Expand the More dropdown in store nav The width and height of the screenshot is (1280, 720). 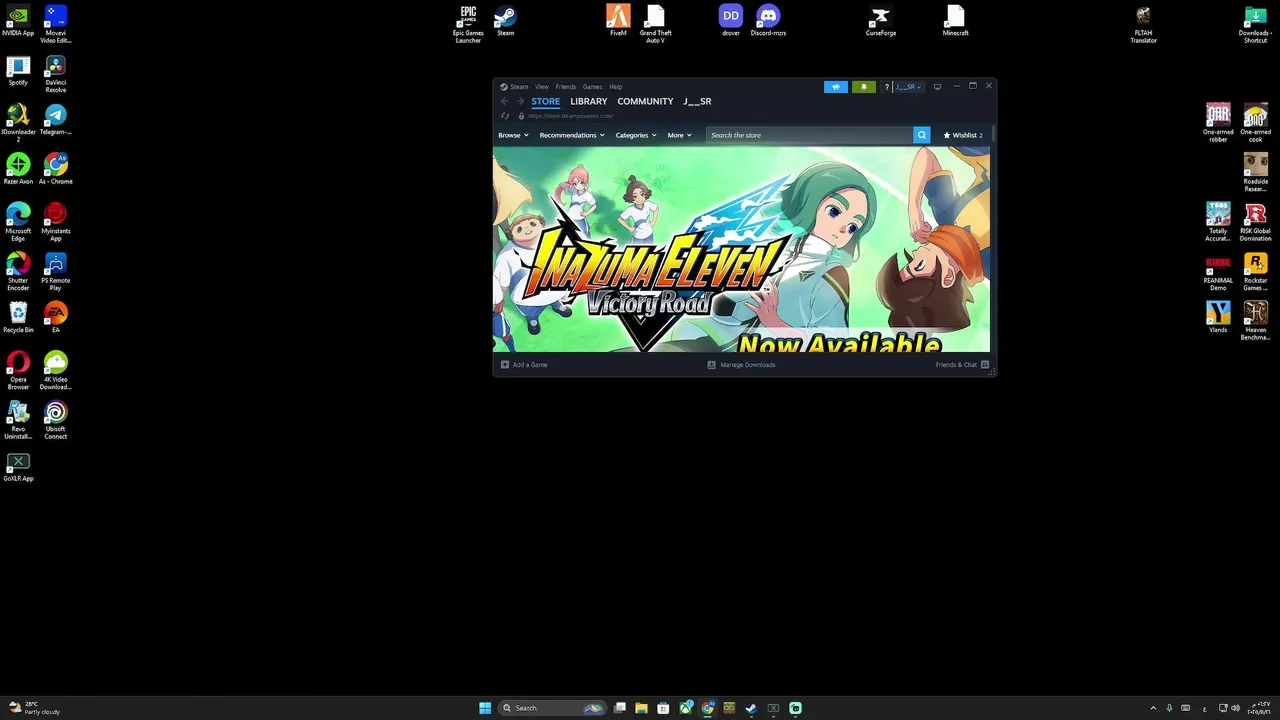(679, 135)
